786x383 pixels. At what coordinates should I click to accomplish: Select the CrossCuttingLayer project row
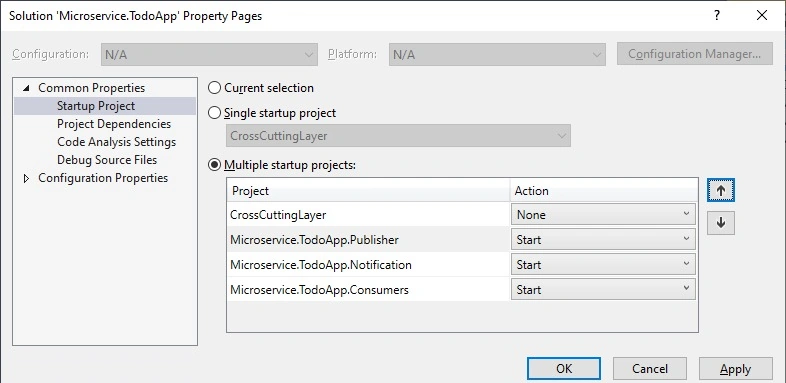point(368,215)
